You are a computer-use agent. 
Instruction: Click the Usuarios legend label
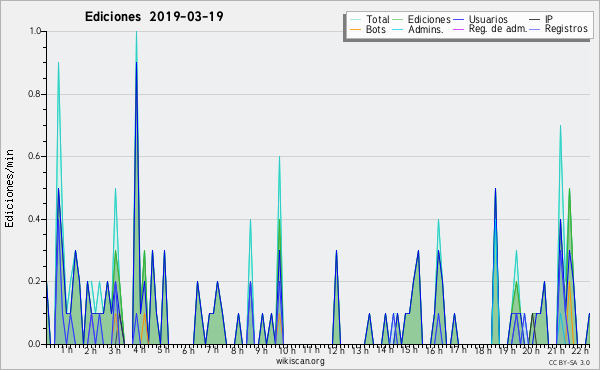pyautogui.click(x=488, y=19)
